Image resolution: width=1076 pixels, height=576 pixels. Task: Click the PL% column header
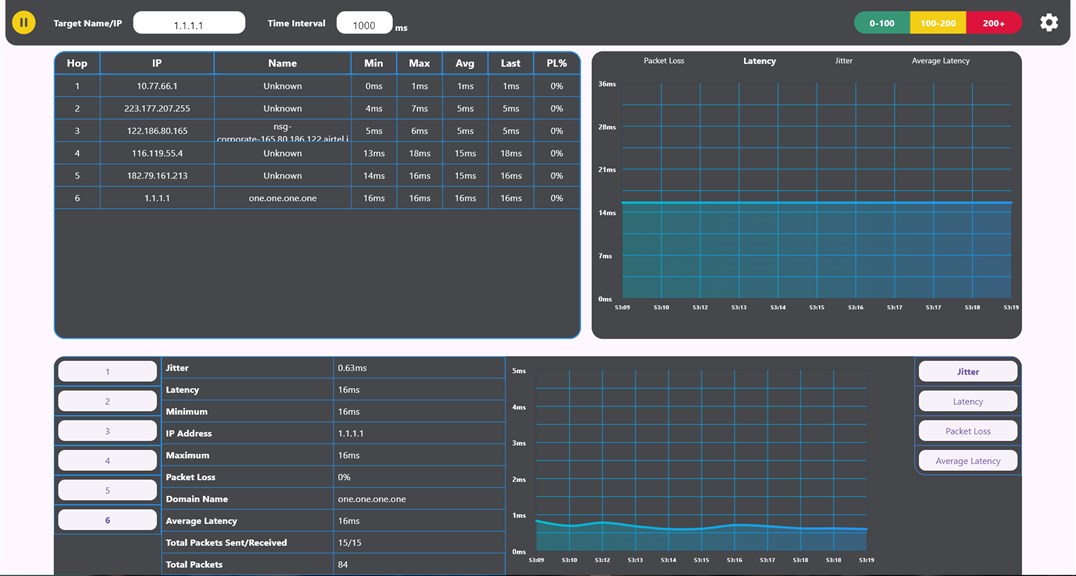coord(556,63)
